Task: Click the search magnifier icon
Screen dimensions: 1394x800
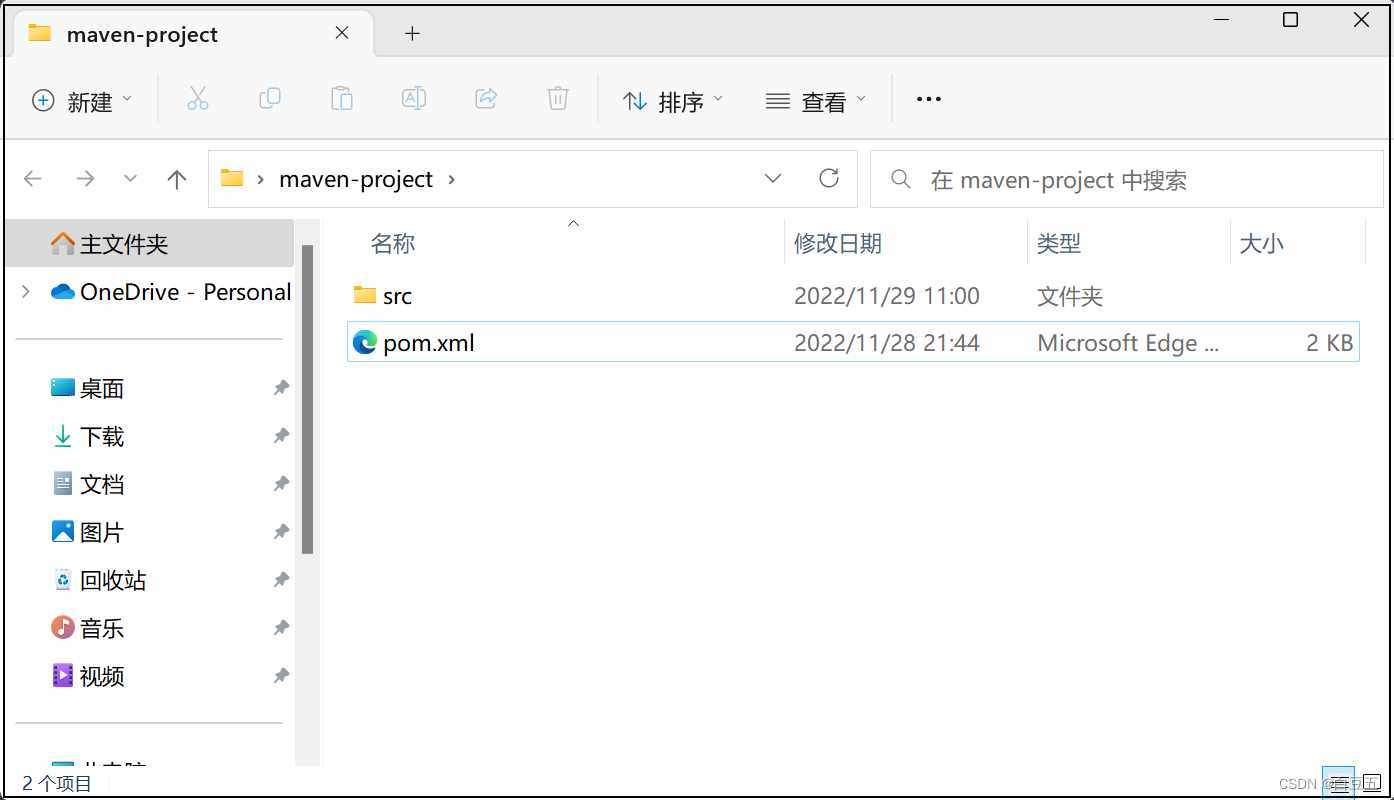Action: [x=901, y=179]
